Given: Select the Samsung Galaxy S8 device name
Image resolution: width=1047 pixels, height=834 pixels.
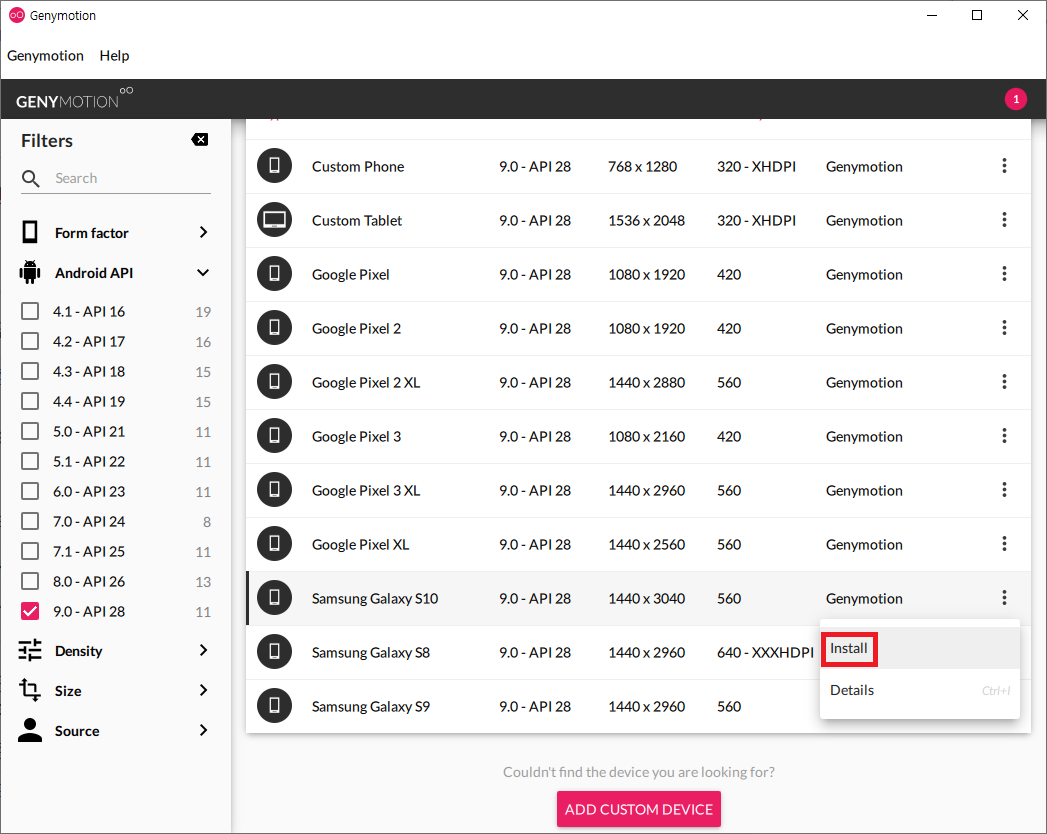Looking at the screenshot, I should 371,652.
